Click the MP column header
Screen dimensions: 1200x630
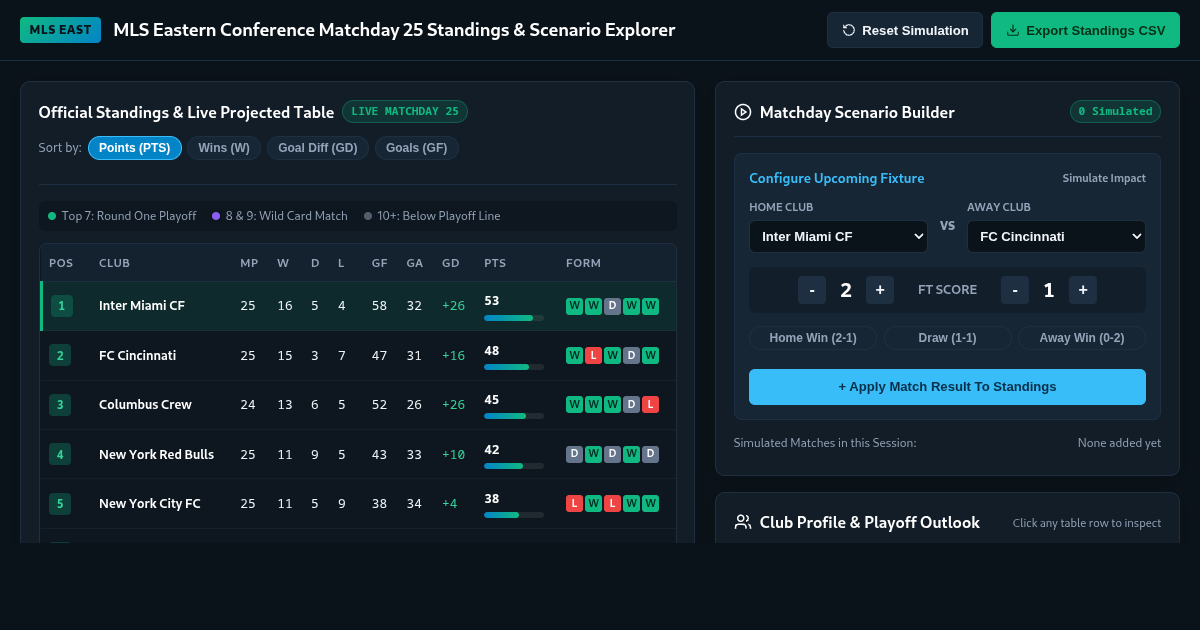point(249,263)
